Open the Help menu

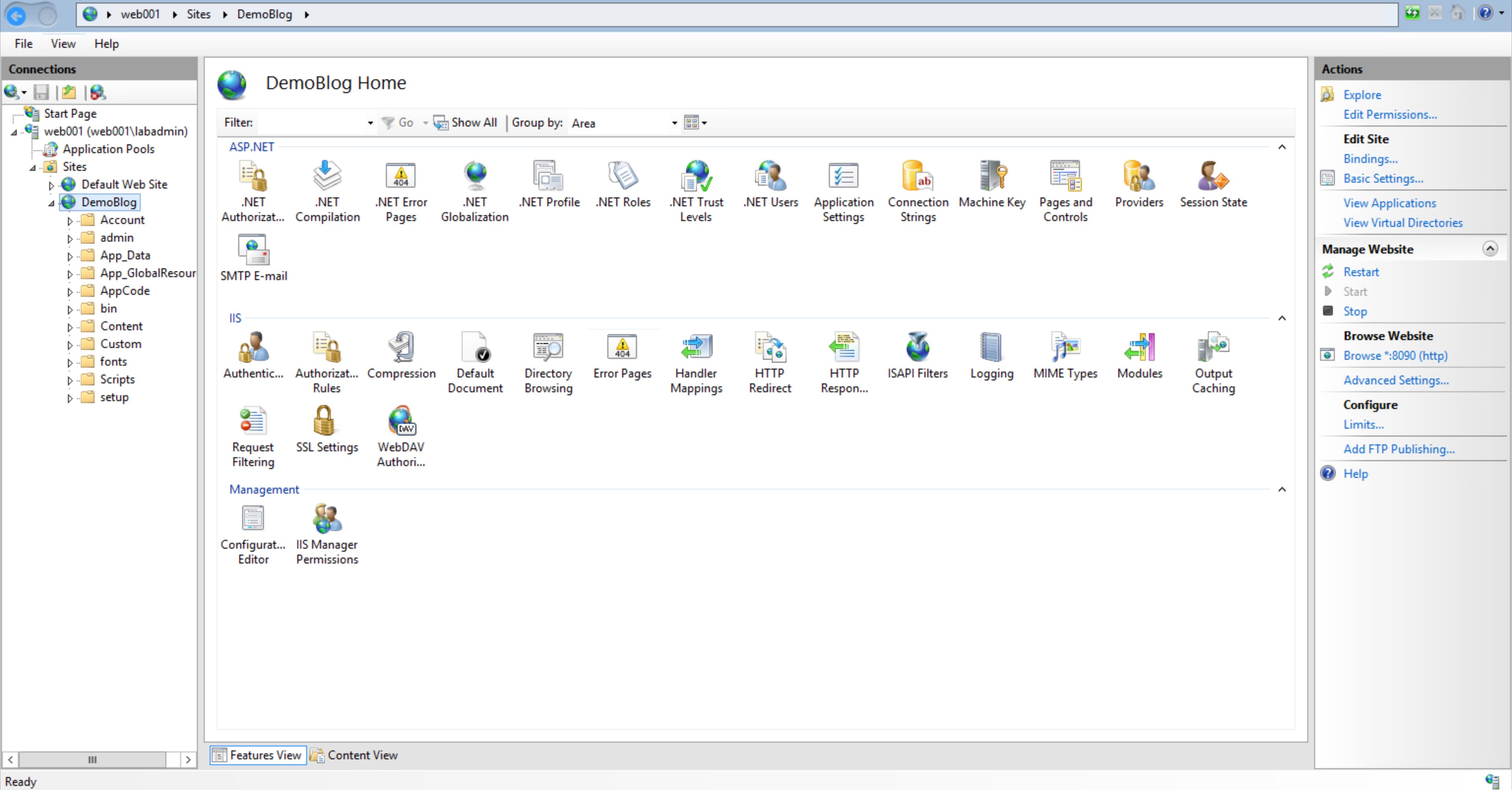click(x=106, y=43)
